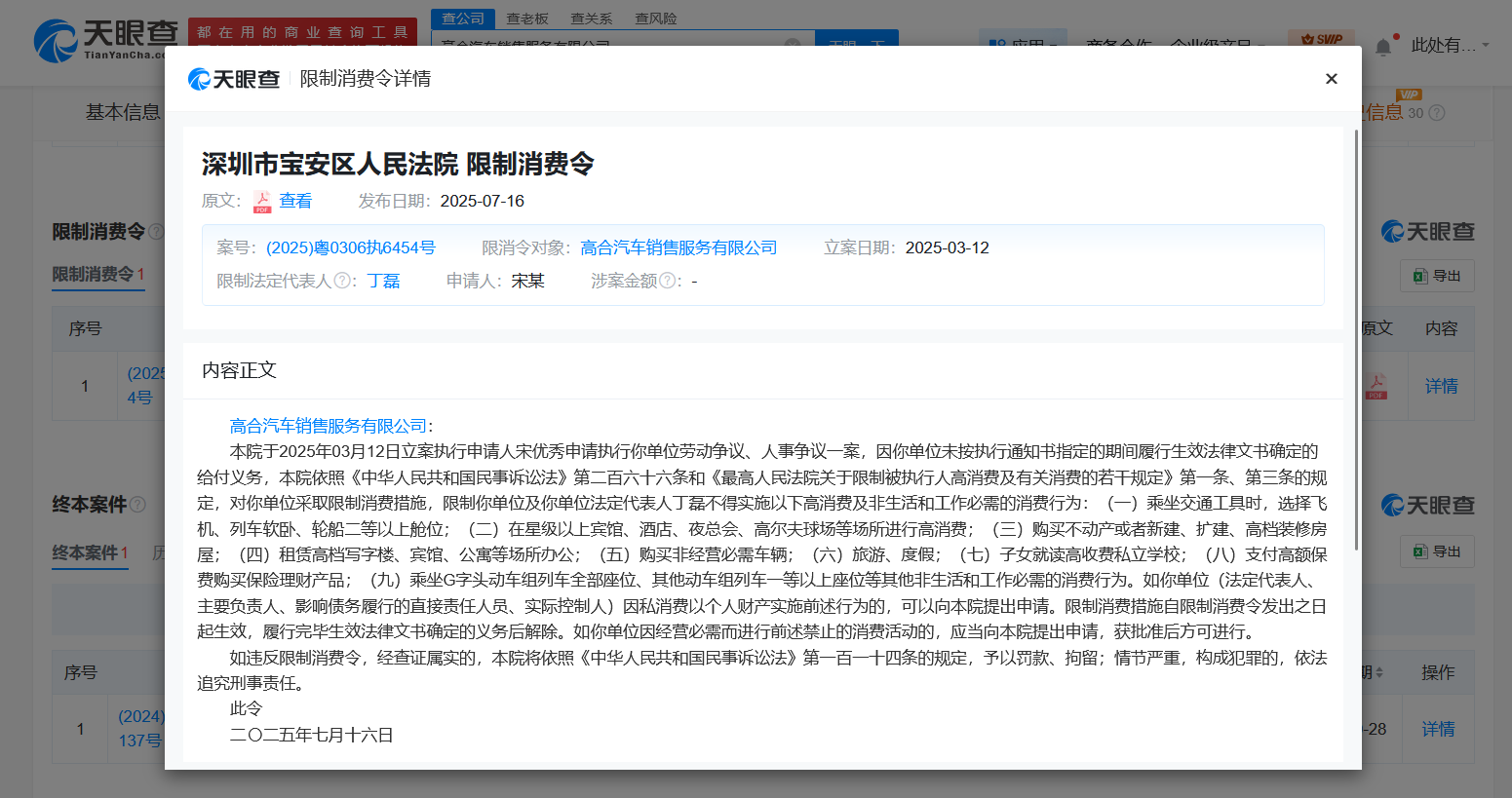Click help icon next to 信息 30

pos(1436,113)
